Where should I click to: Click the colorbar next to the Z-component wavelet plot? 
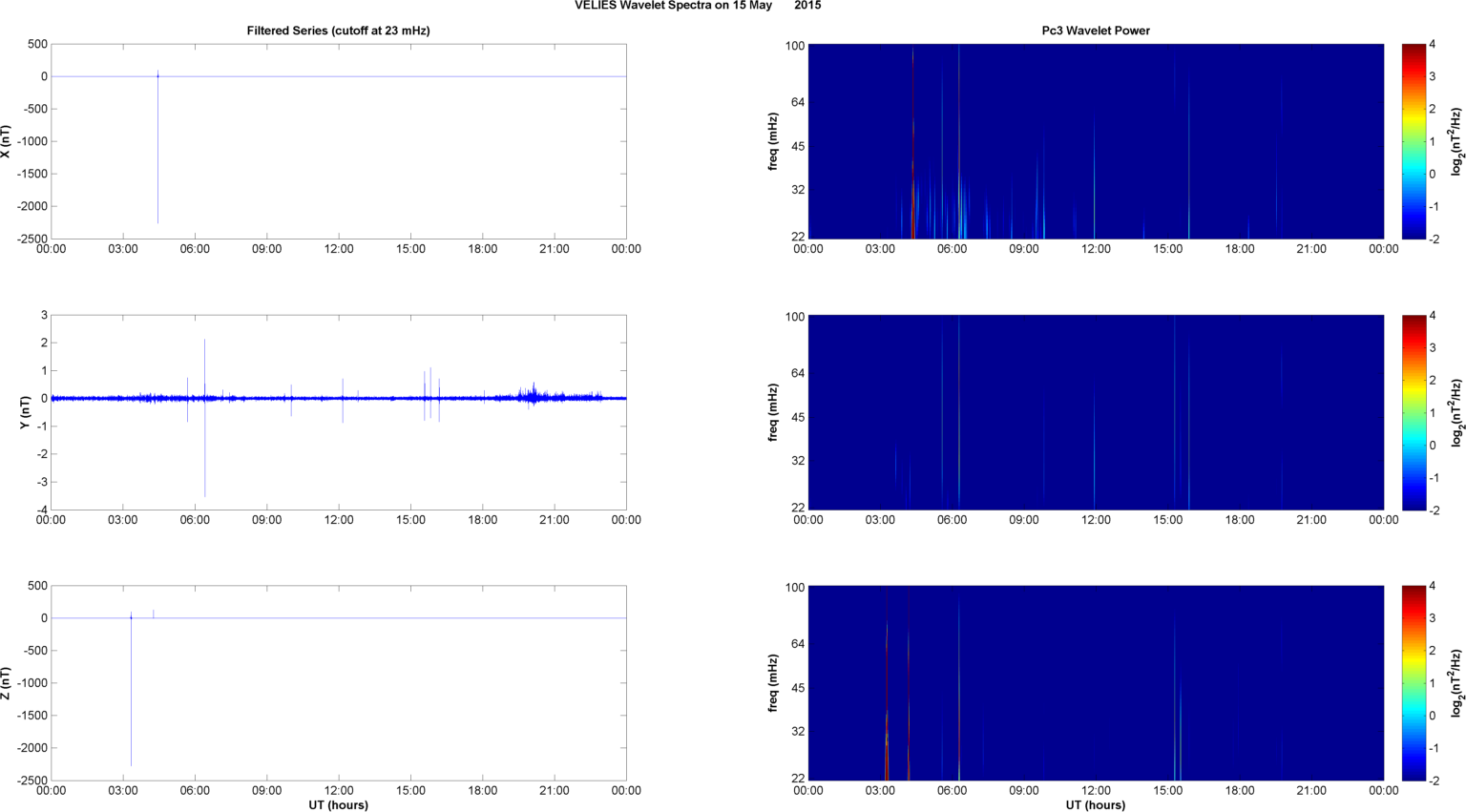coord(1414,683)
